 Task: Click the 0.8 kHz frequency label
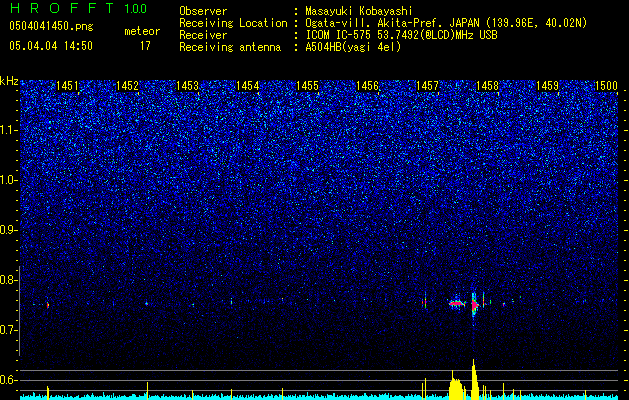(x=8, y=280)
